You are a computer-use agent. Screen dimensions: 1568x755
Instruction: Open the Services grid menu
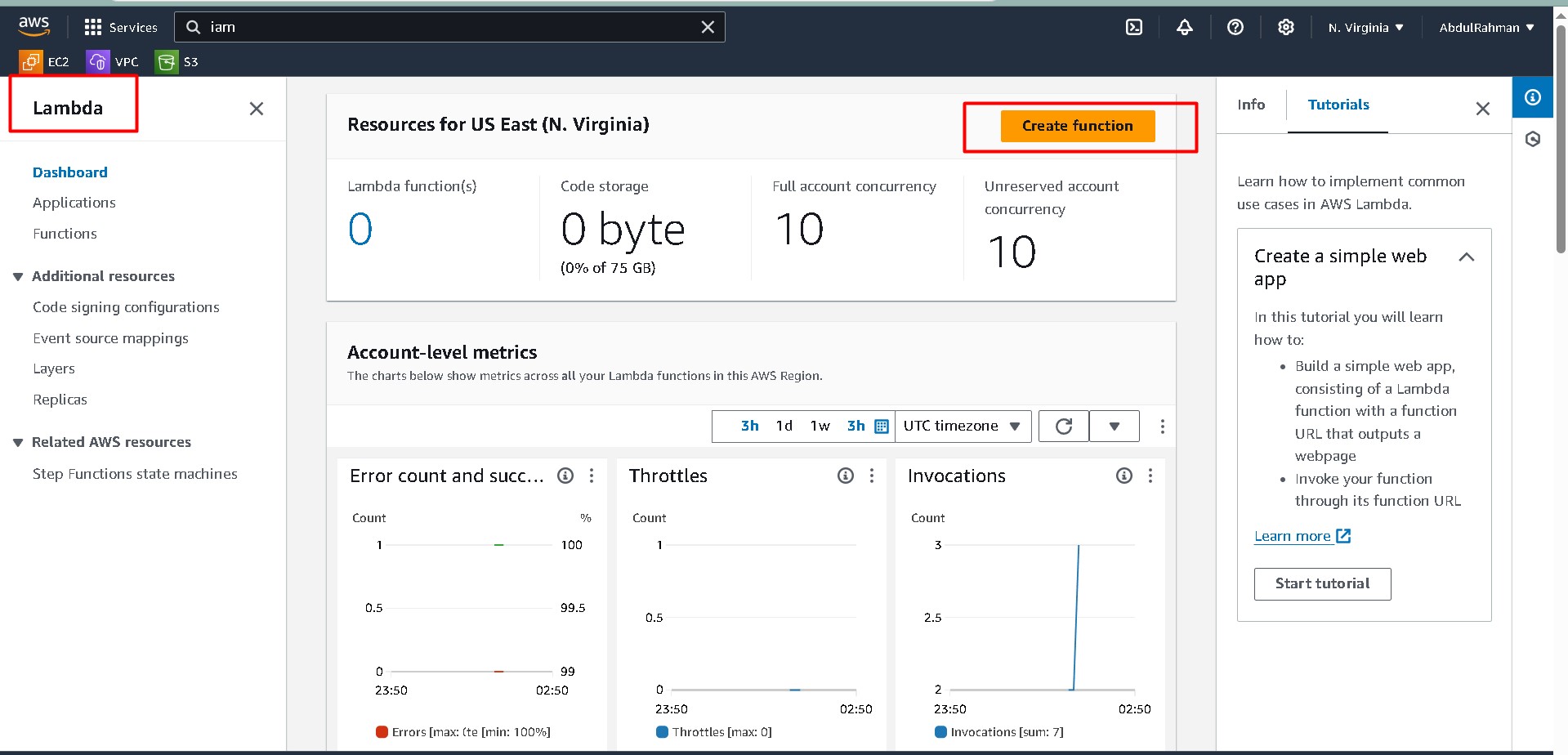[x=120, y=27]
